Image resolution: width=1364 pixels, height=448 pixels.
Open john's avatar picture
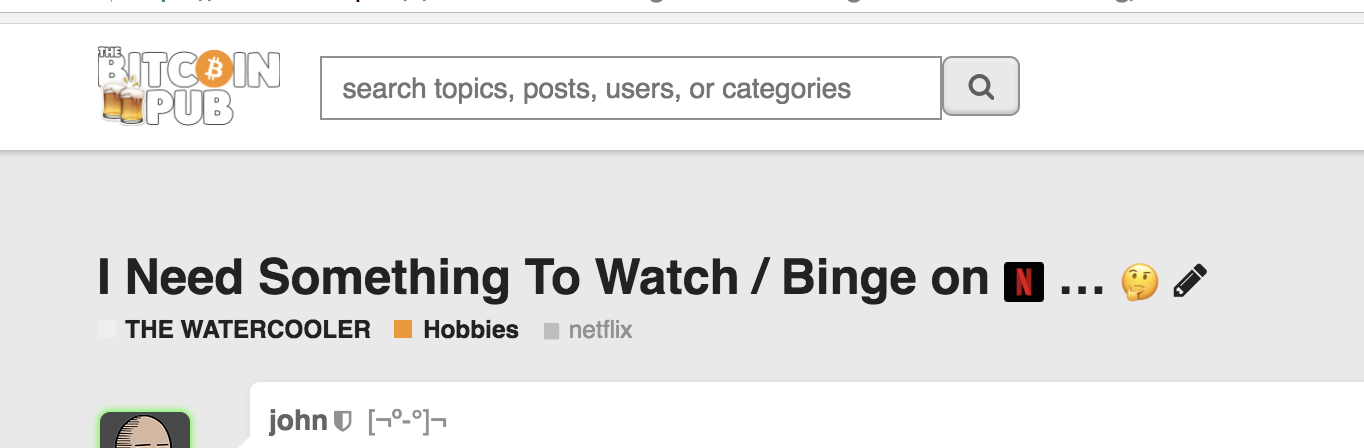145,432
